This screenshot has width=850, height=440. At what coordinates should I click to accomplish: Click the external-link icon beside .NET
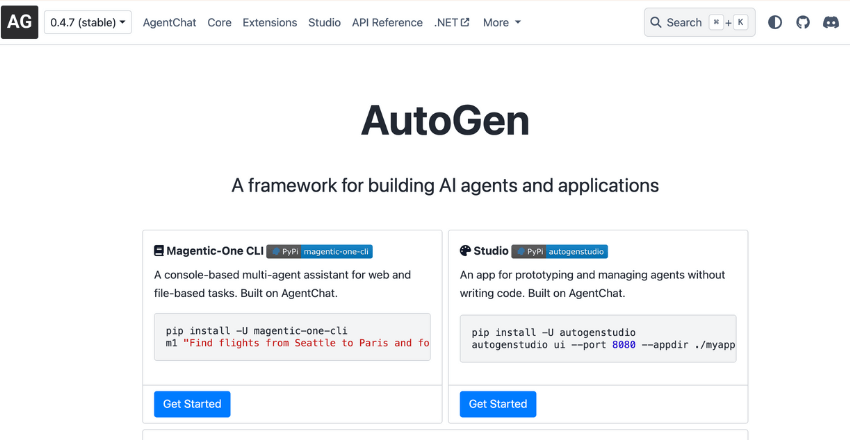[465, 22]
